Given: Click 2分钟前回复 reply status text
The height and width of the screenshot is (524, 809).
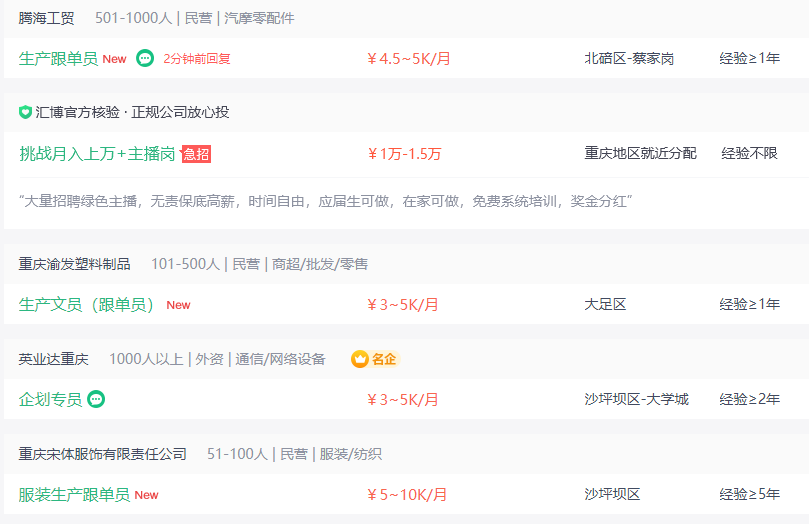Looking at the screenshot, I should (x=197, y=59).
